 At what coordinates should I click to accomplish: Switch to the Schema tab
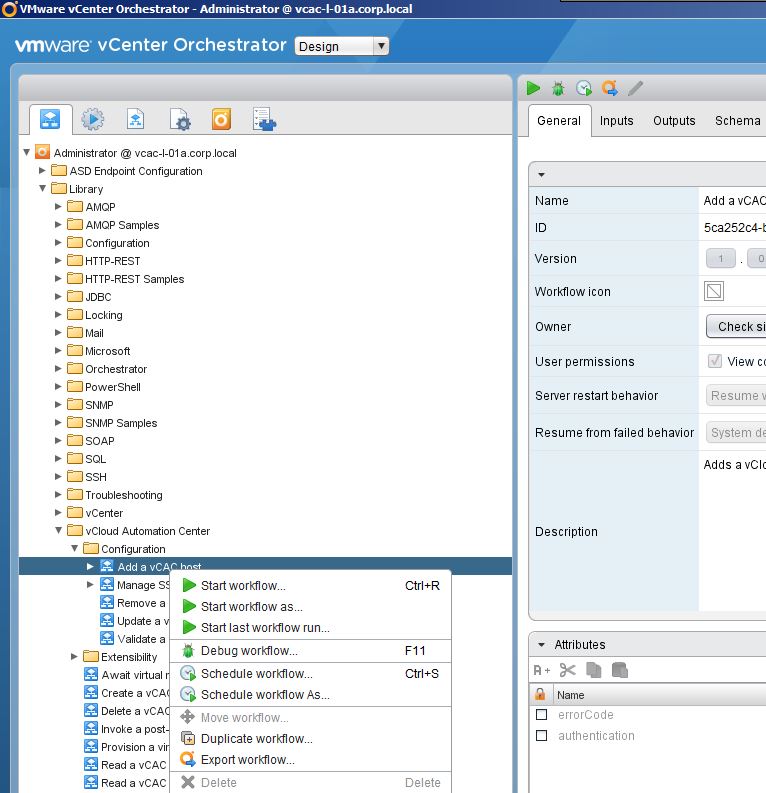[x=737, y=121]
